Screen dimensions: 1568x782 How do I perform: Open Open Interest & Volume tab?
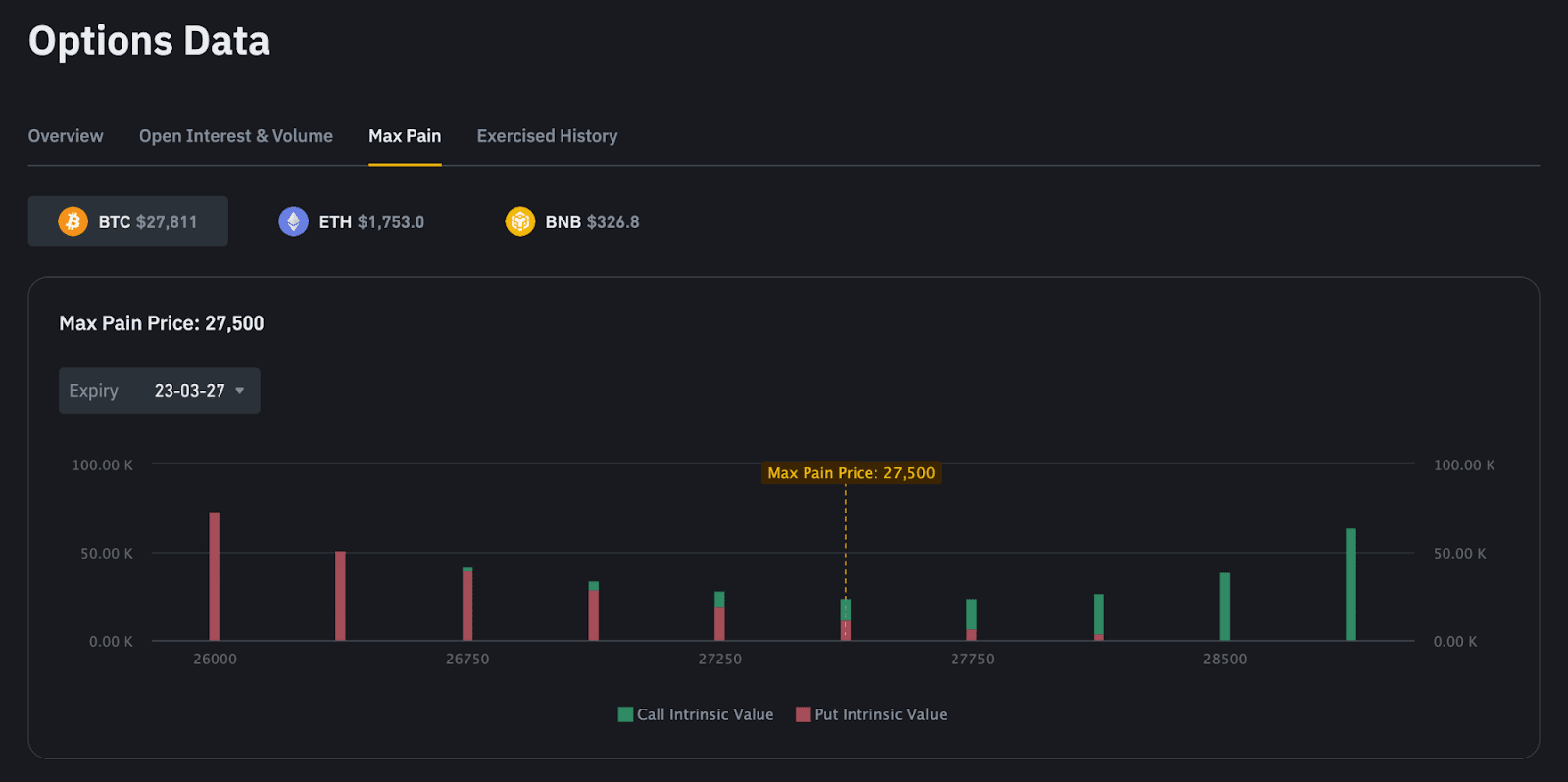point(236,136)
